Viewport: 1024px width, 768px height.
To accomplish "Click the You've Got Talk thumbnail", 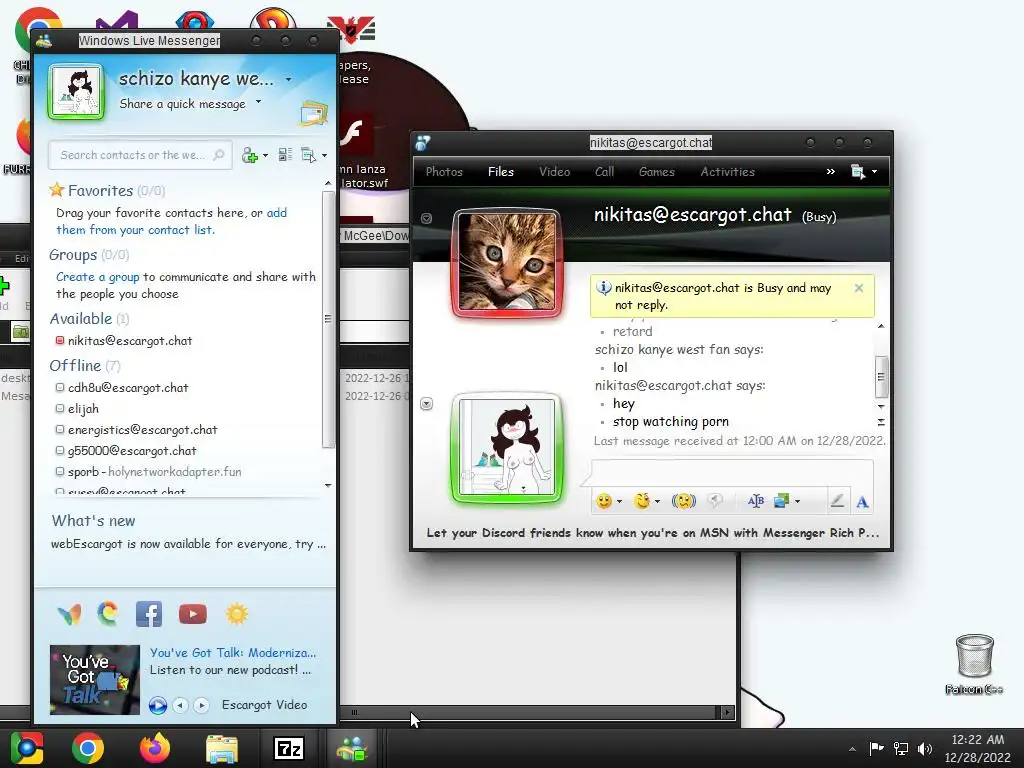I will click(95, 679).
